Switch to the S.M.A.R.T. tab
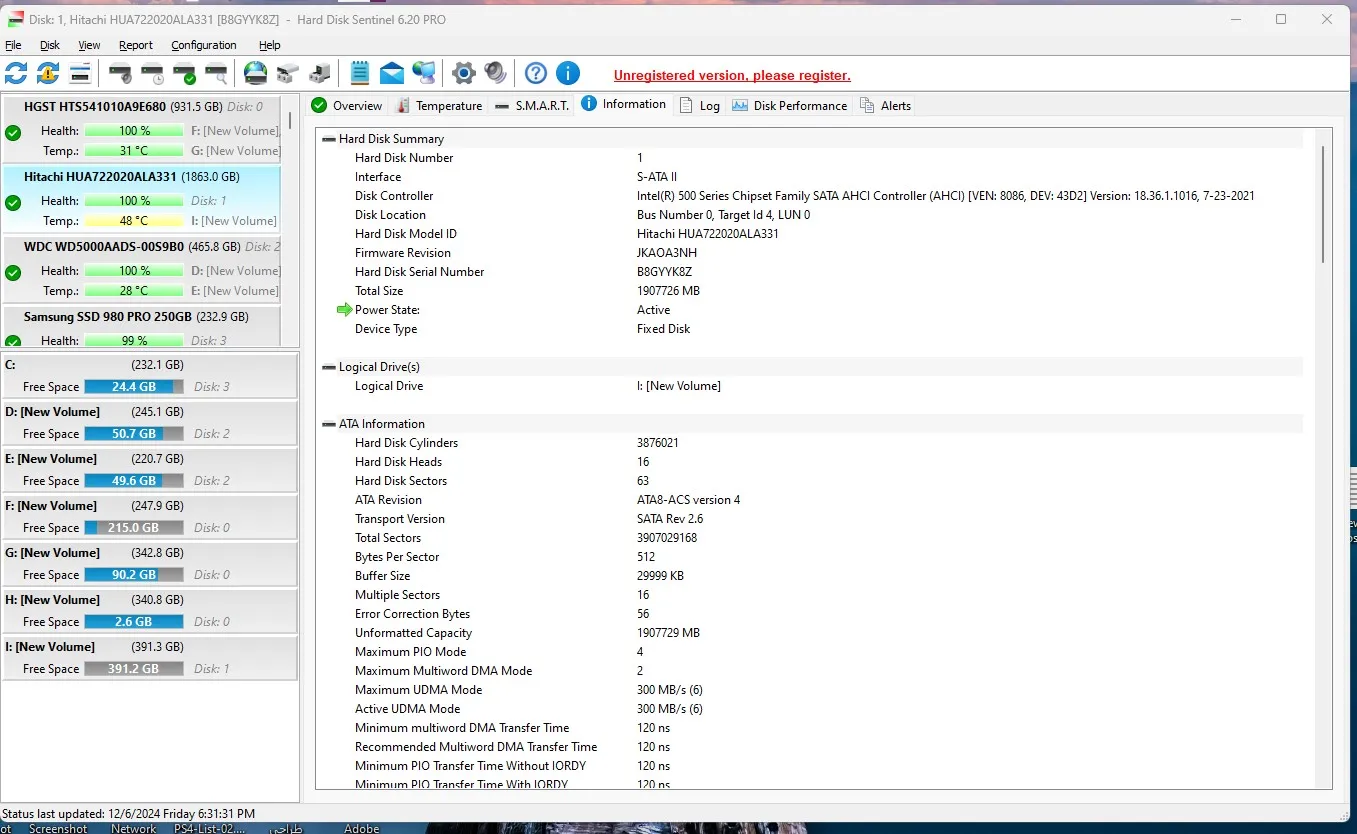 click(531, 105)
